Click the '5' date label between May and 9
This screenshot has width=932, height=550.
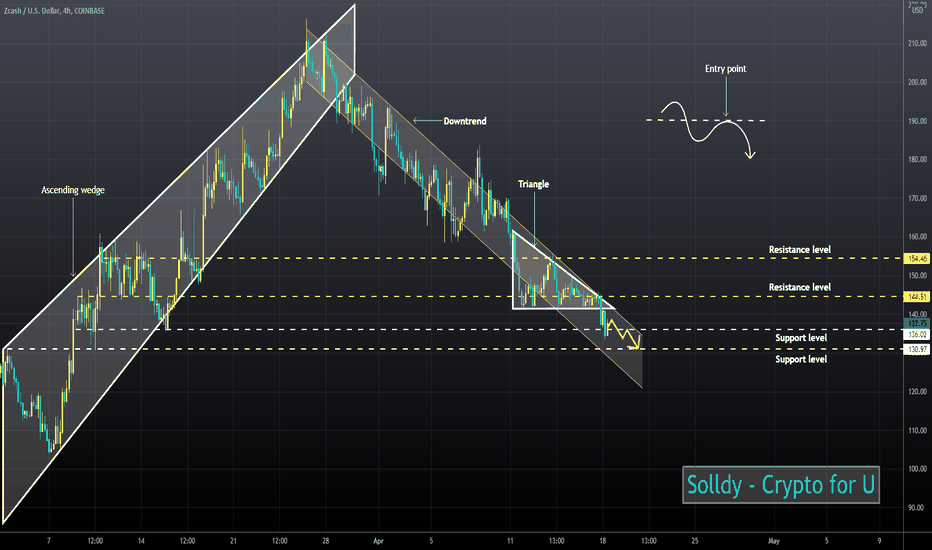pos(826,541)
